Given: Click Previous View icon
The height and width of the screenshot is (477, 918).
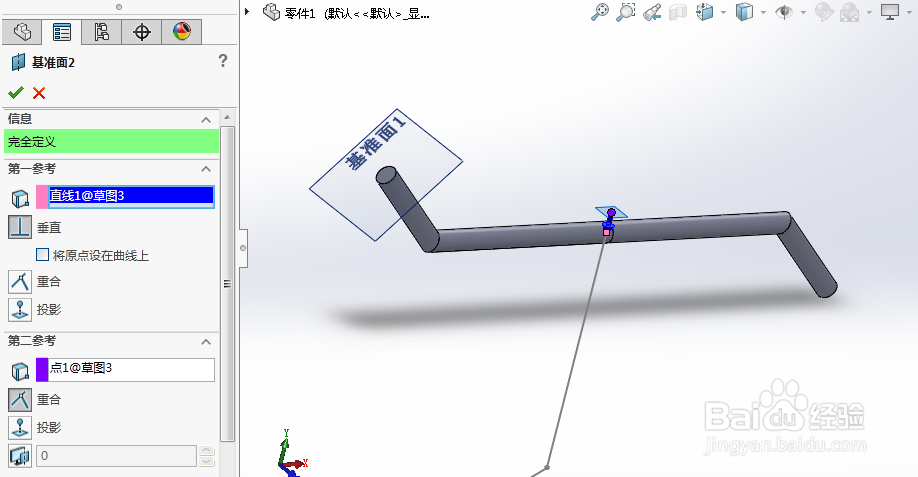Looking at the screenshot, I should pos(652,12).
